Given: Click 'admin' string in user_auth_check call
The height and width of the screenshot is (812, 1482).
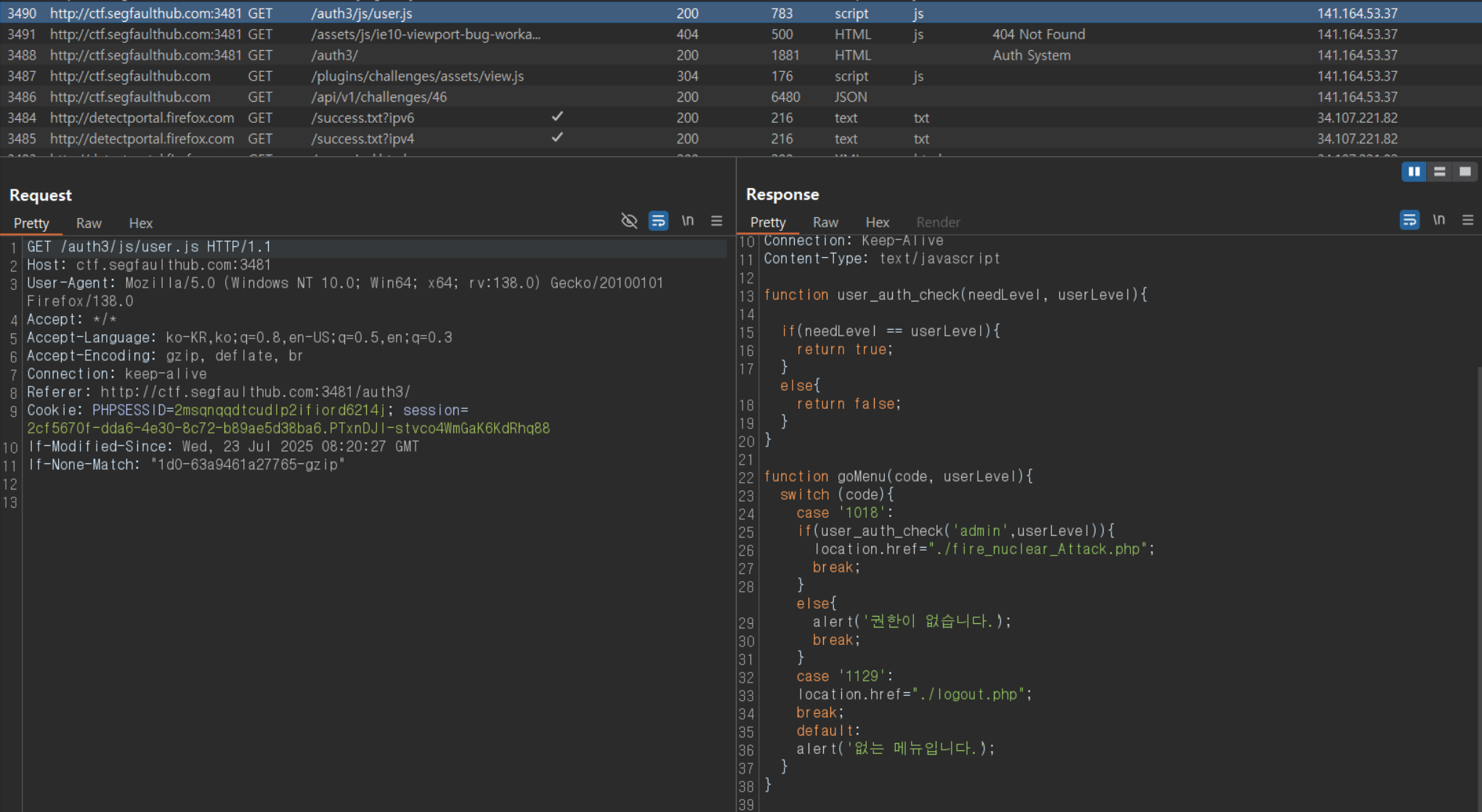Looking at the screenshot, I should (x=980, y=531).
